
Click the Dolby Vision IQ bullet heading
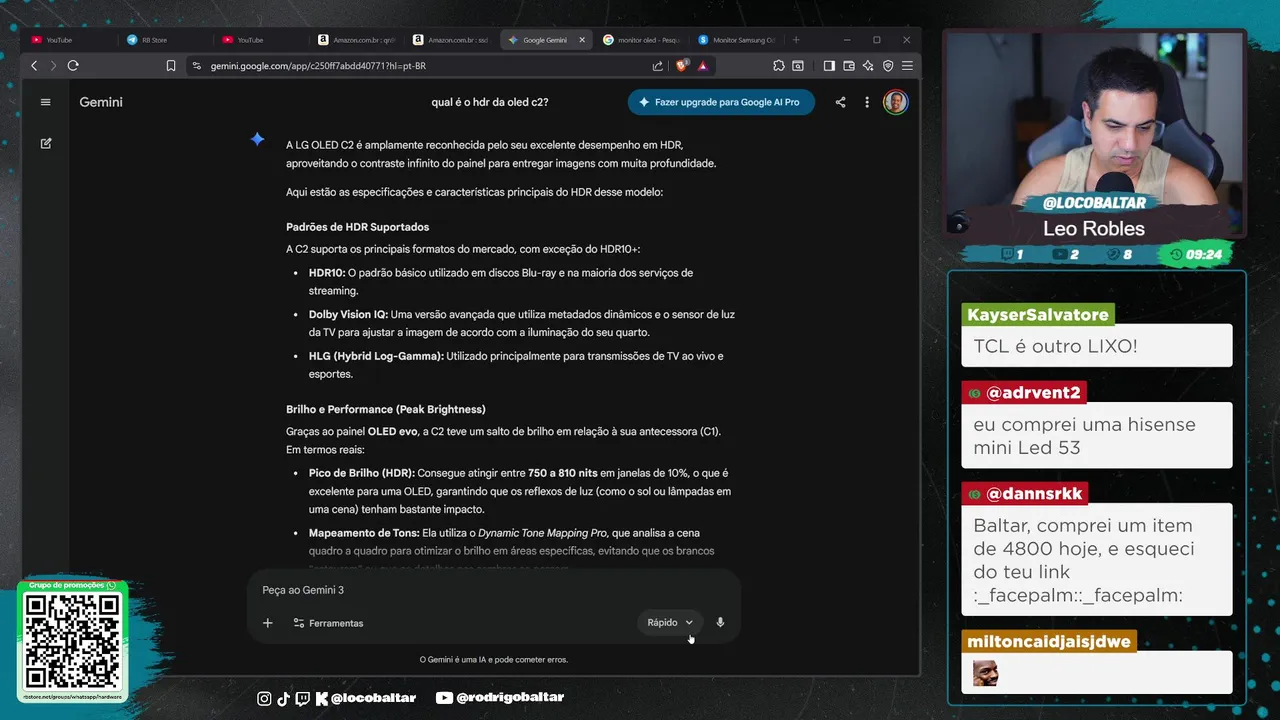[x=348, y=314]
